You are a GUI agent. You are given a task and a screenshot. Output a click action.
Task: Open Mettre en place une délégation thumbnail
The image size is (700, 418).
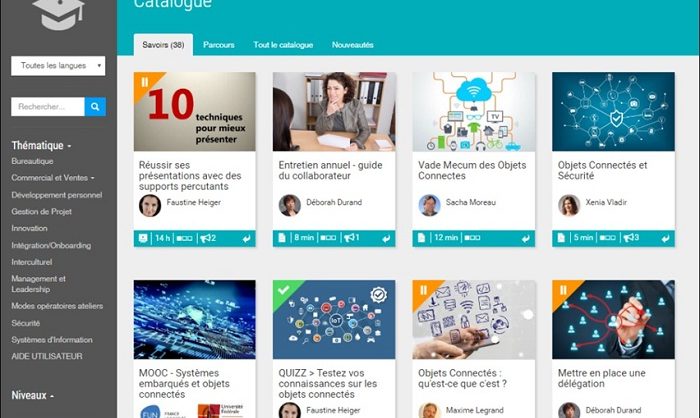[x=613, y=320]
